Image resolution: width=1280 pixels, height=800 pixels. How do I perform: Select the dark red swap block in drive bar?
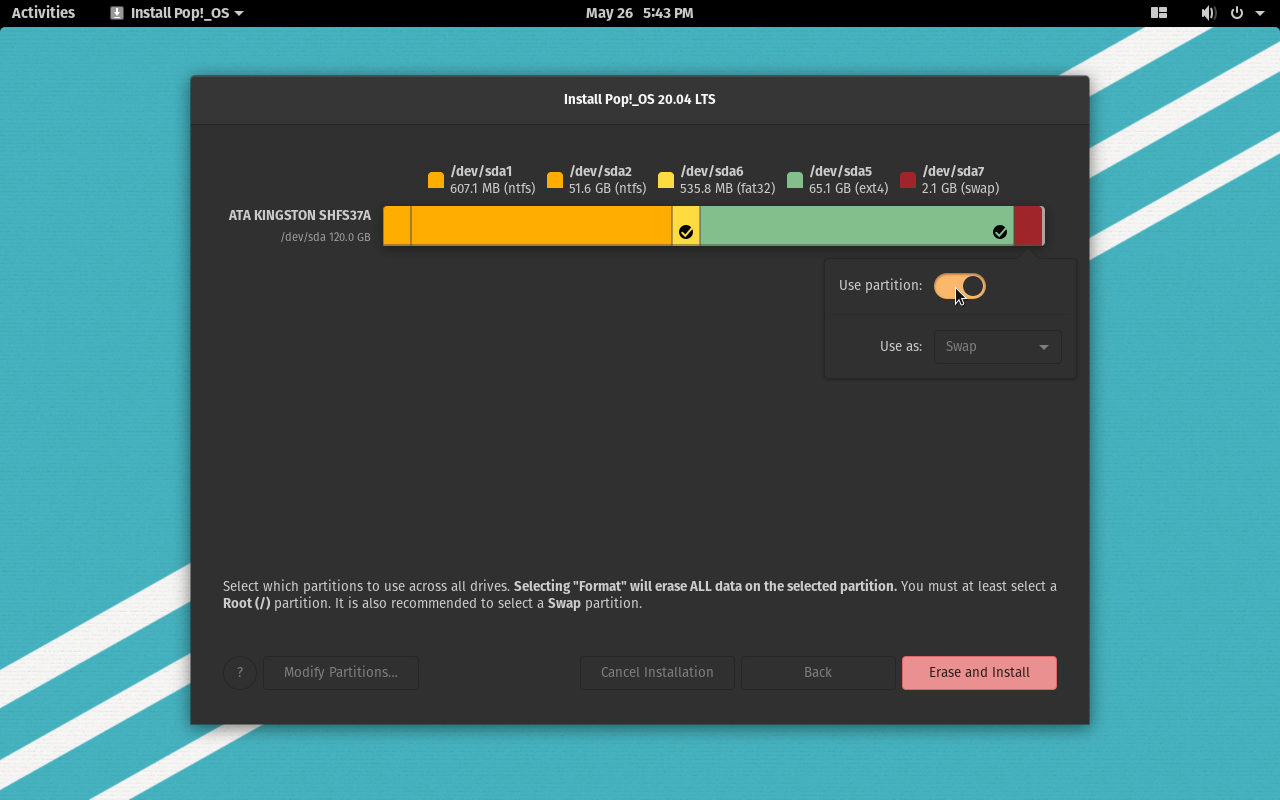tap(1028, 225)
